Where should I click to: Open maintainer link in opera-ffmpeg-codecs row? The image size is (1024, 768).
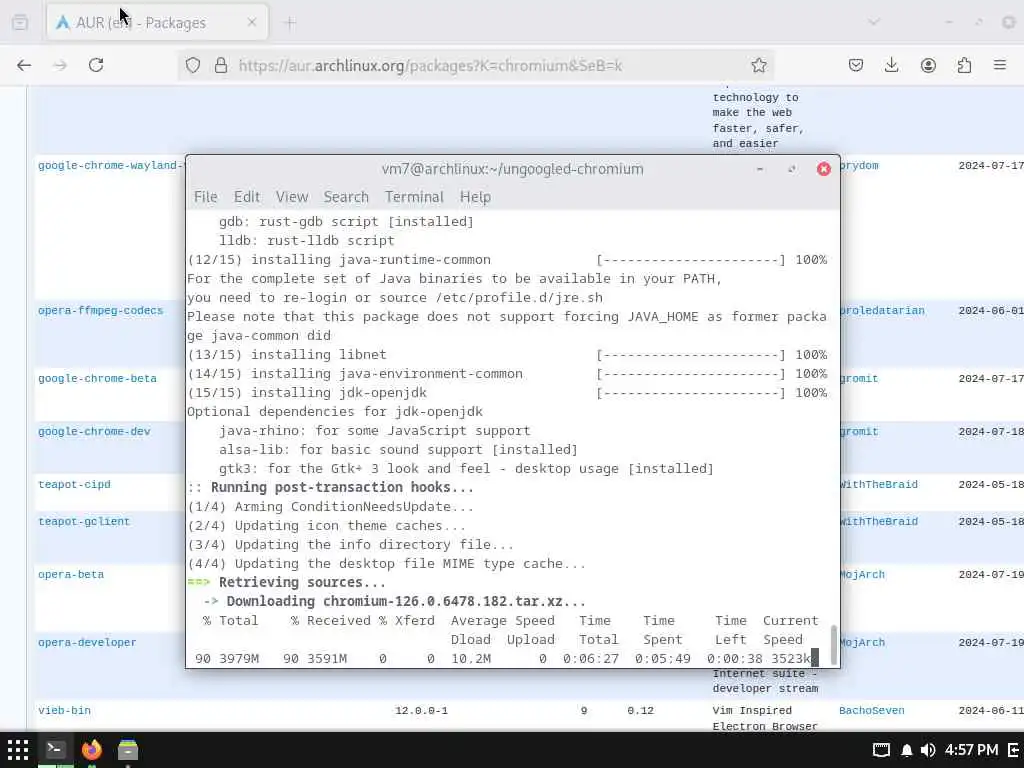coord(883,311)
